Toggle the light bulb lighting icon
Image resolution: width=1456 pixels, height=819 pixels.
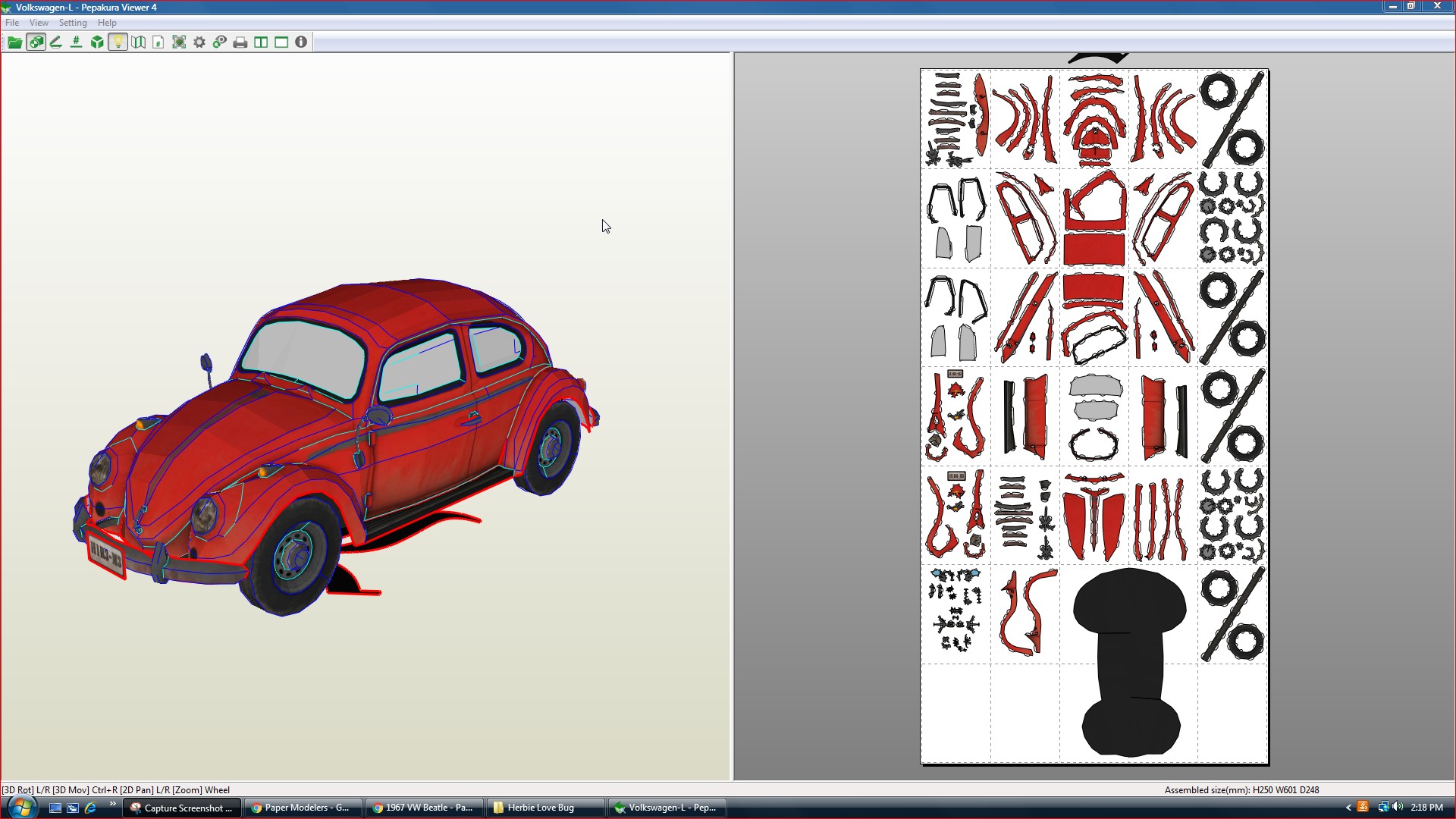pyautogui.click(x=118, y=42)
